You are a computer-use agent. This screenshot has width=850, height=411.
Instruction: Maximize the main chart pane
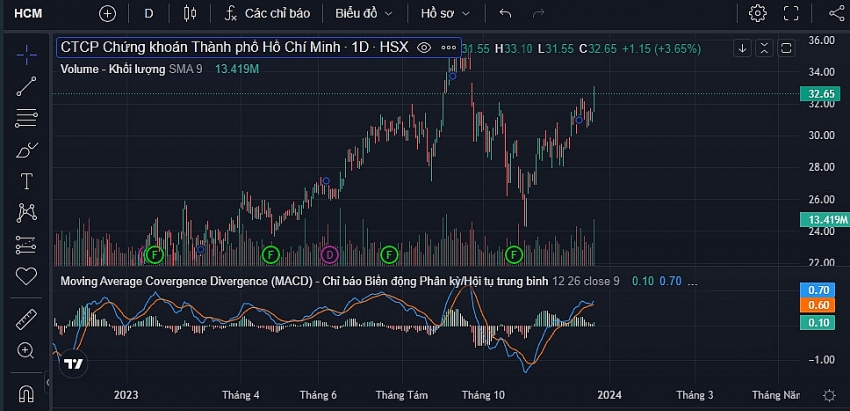[786, 48]
